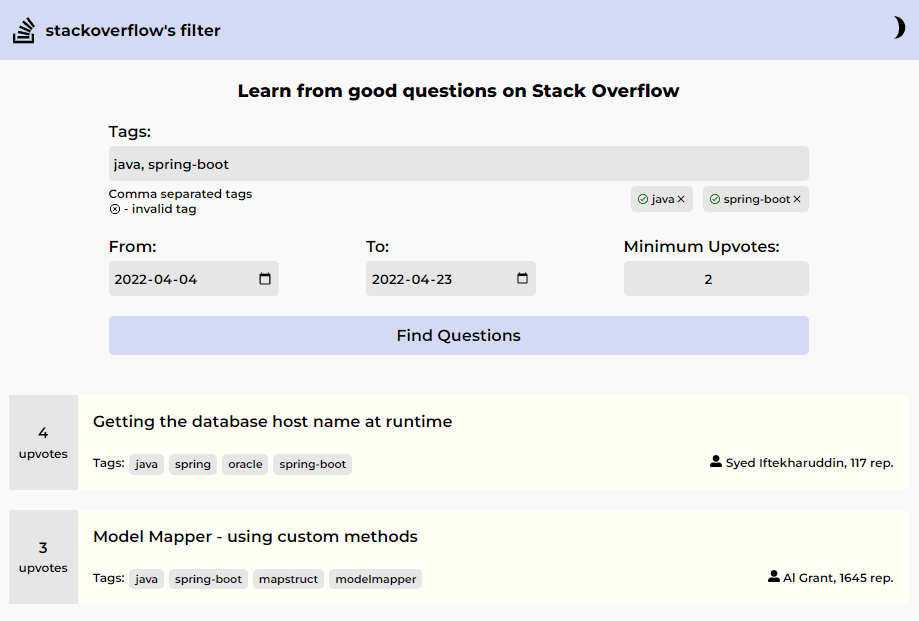Viewport: 919px width, 621px height.
Task: Click the To date field 2022-04-23
Action: [x=451, y=278]
